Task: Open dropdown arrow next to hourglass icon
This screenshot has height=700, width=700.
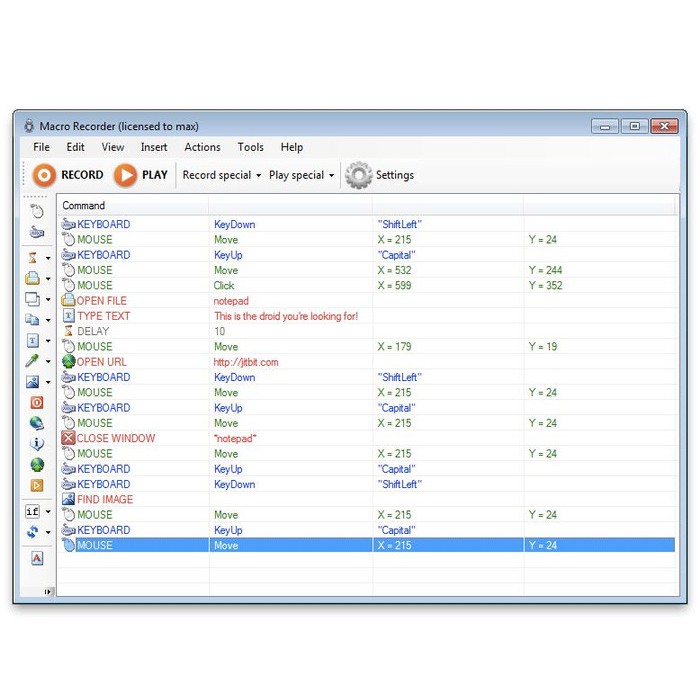Action: coord(48,258)
